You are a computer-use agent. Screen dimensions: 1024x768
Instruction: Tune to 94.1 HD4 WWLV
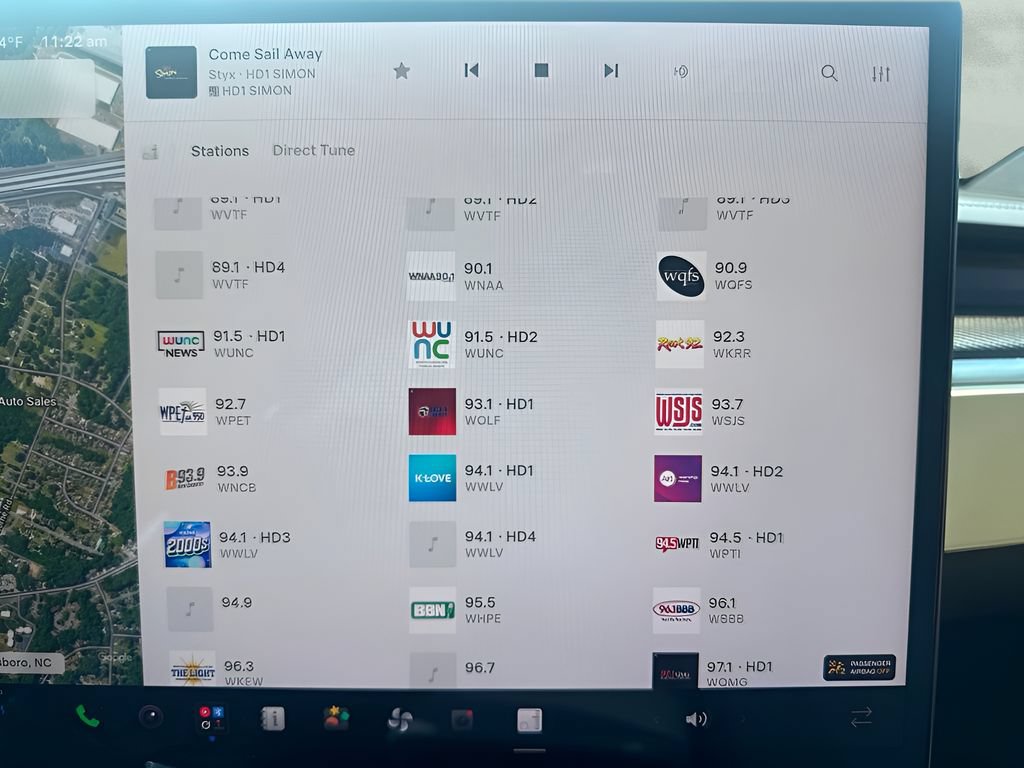pyautogui.click(x=473, y=544)
